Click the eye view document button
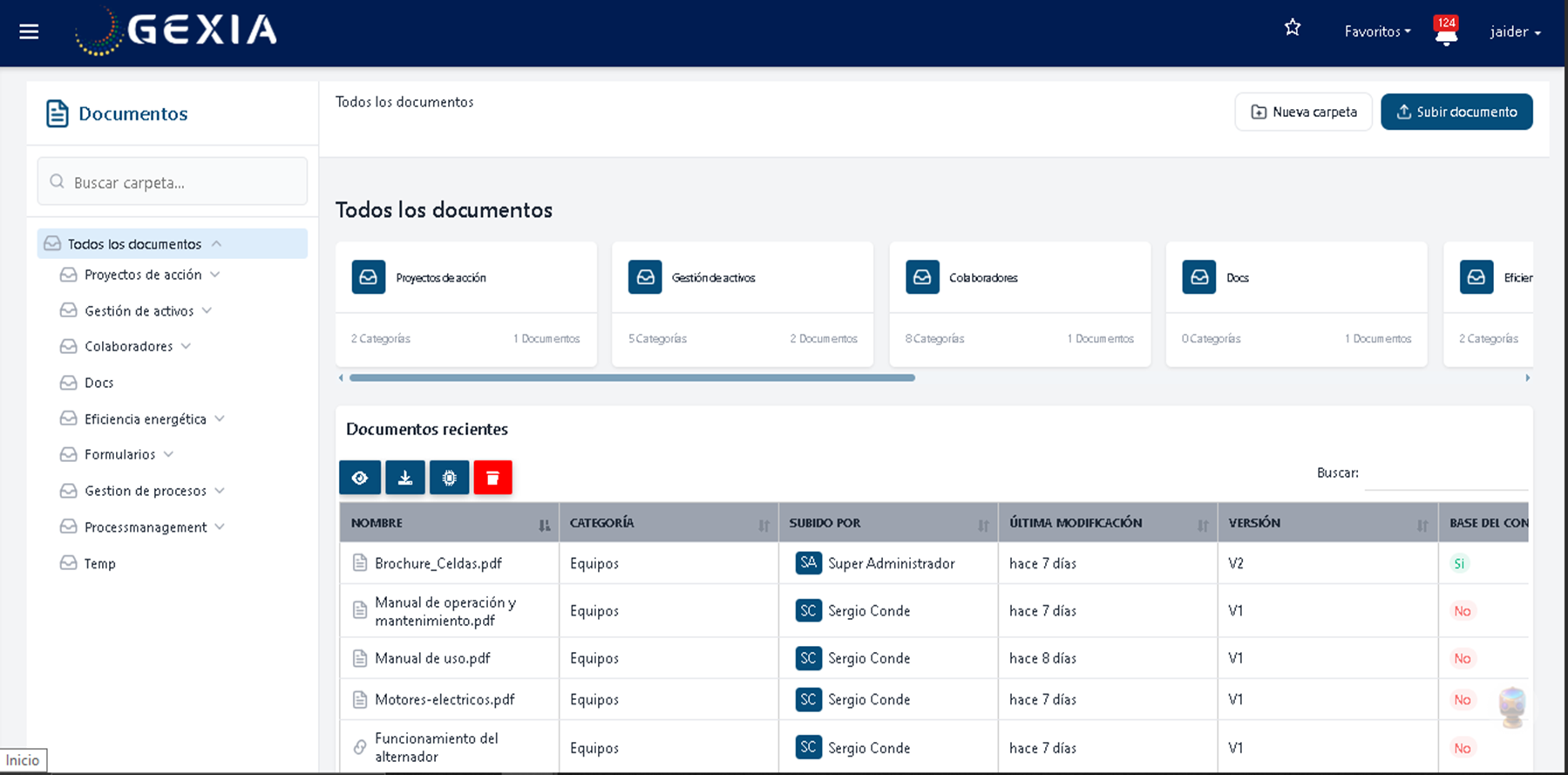This screenshot has width=1568, height=775. (360, 478)
